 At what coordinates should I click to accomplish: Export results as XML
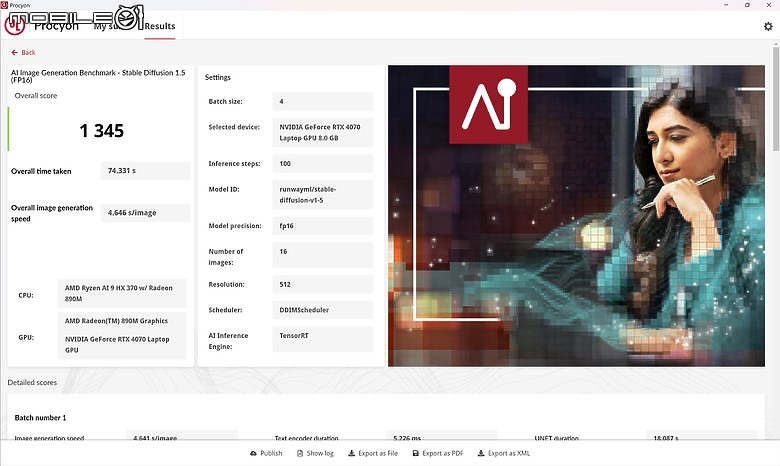click(x=504, y=453)
